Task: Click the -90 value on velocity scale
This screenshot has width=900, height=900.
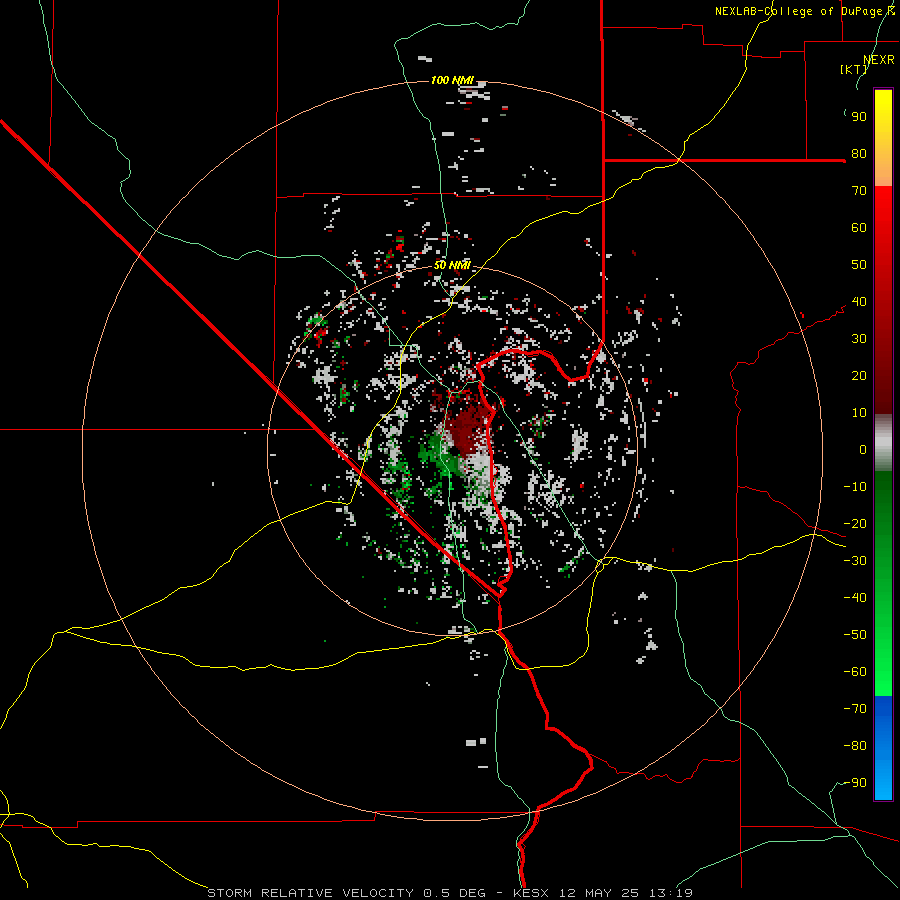Action: pos(855,783)
